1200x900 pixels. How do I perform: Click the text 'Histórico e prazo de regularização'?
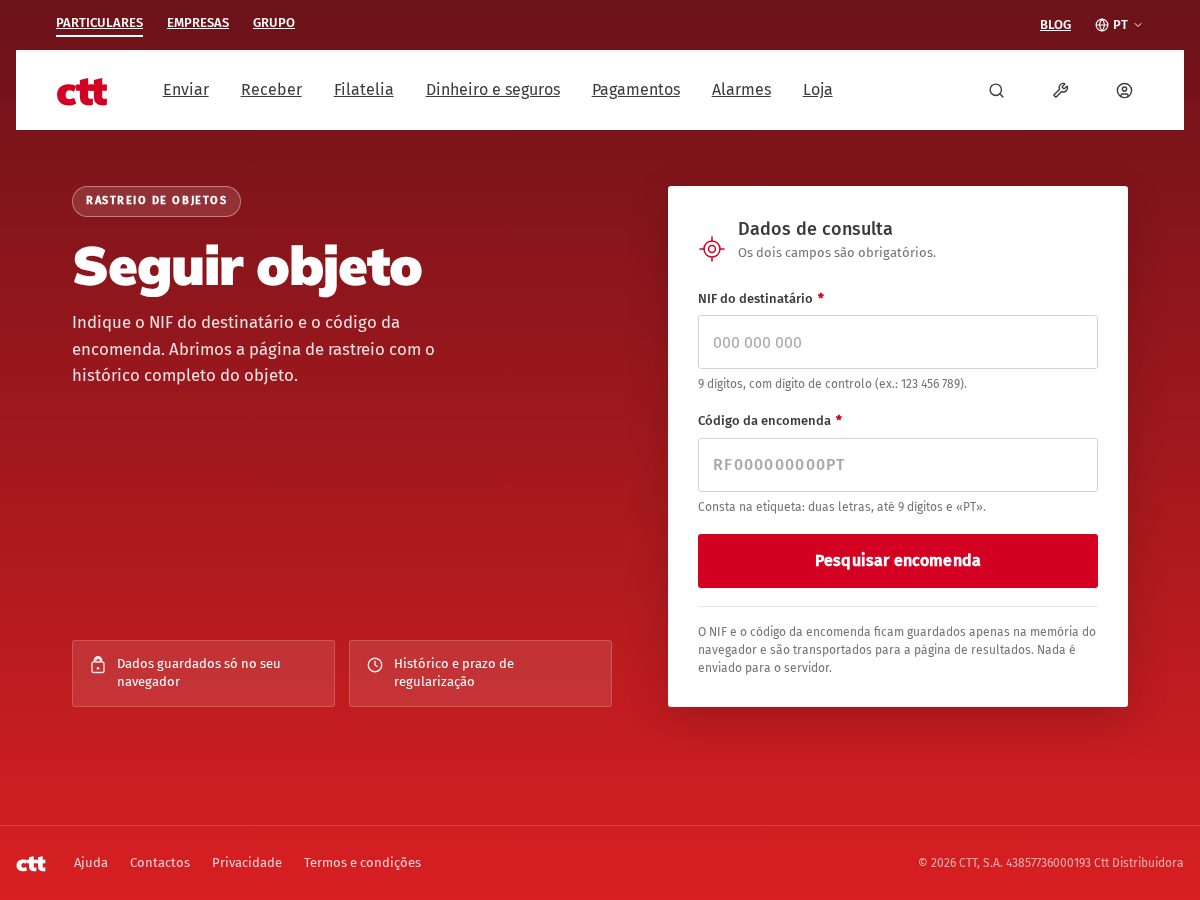coord(454,673)
